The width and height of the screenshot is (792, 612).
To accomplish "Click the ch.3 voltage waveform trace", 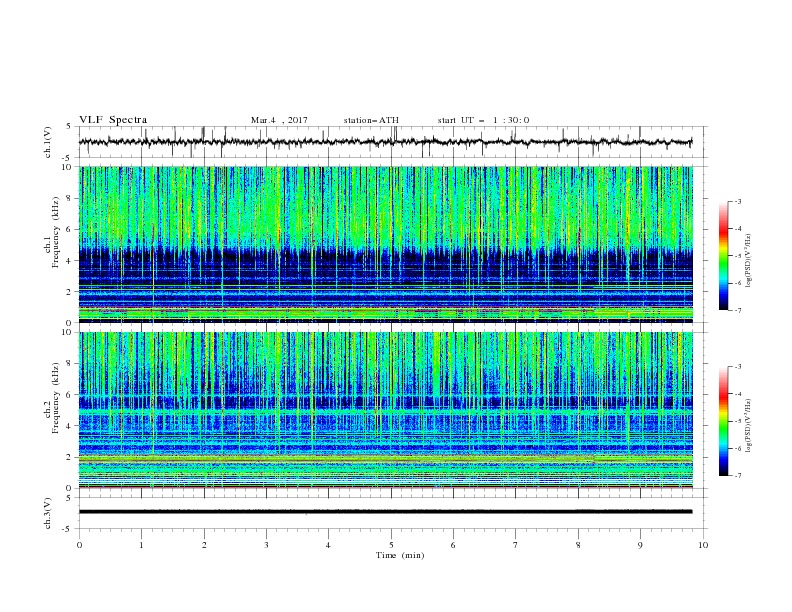I will [385, 512].
